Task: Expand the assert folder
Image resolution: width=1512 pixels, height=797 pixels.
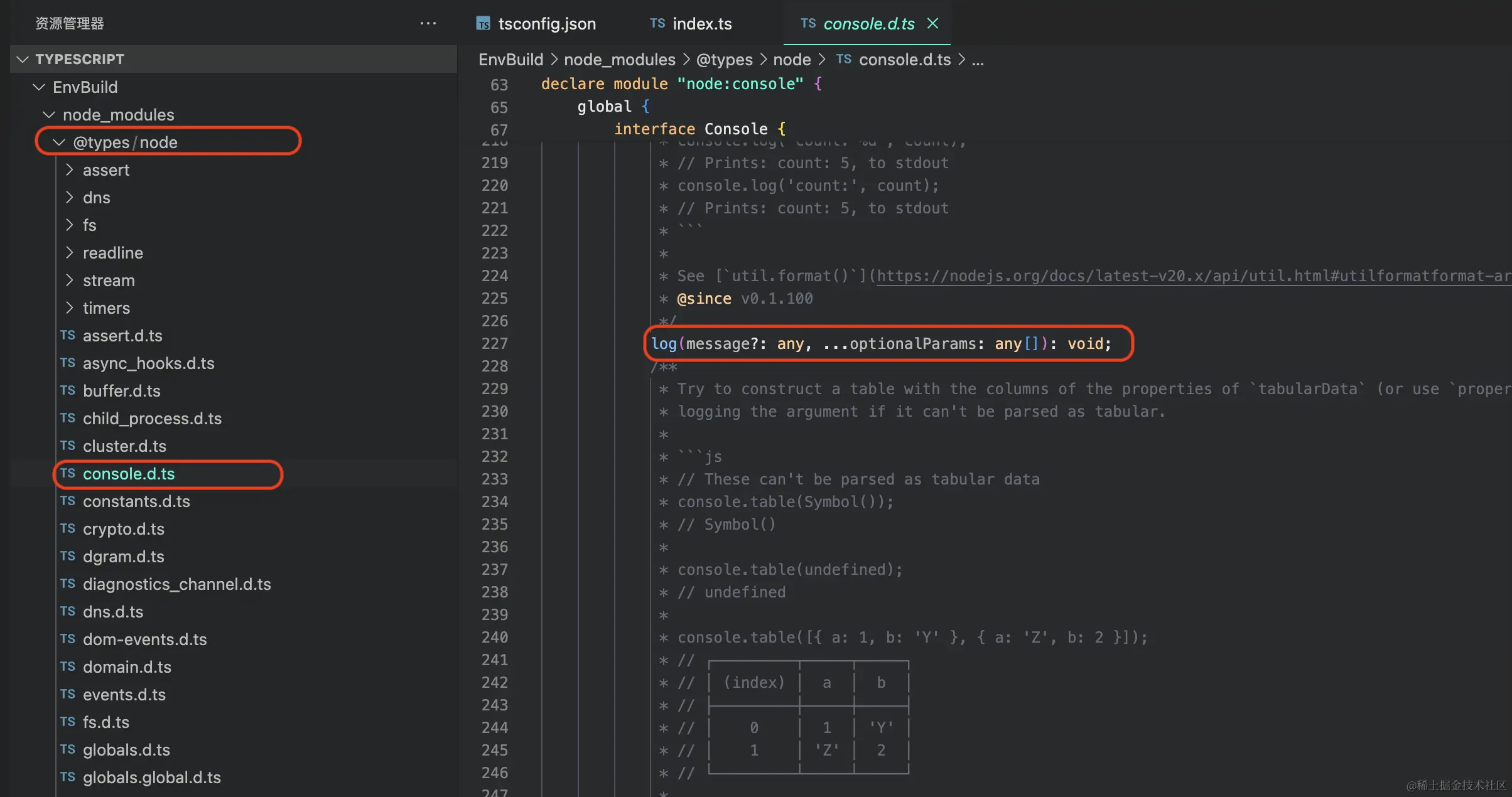Action: click(70, 169)
